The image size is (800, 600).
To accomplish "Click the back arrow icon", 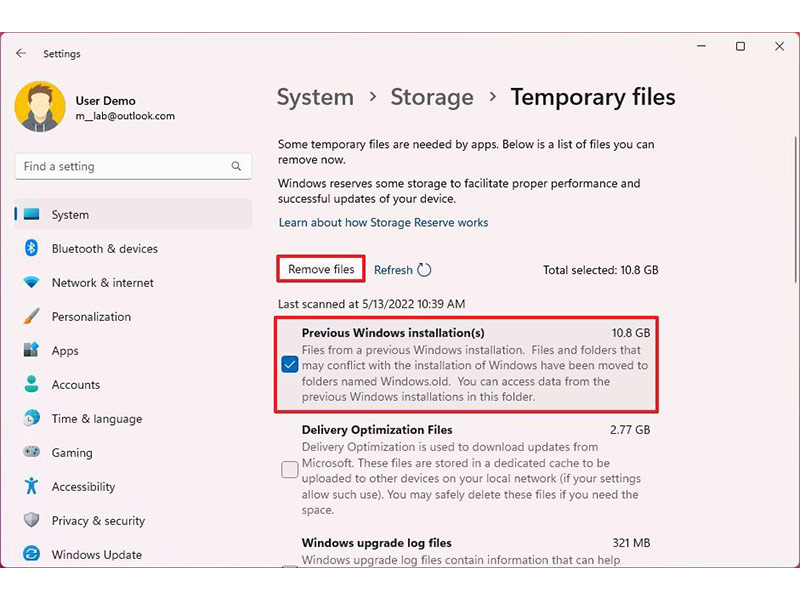I will coord(21,53).
